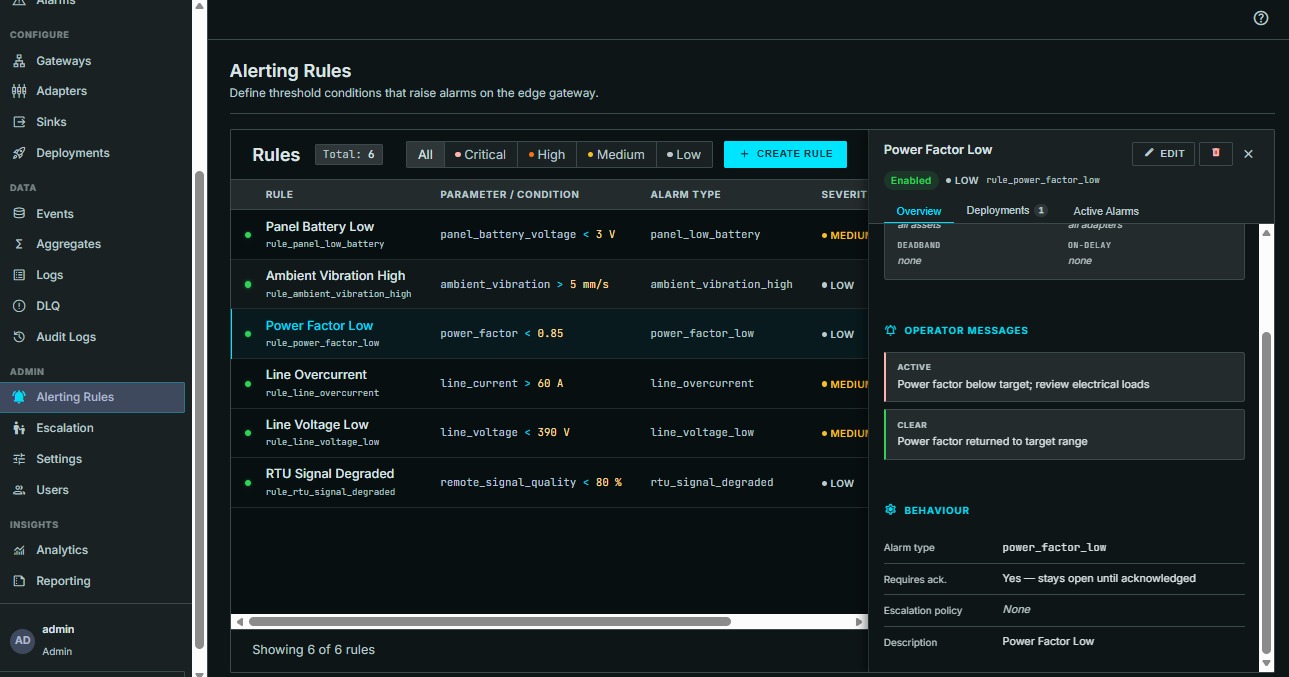The height and width of the screenshot is (677, 1289).
Task: Click the Alerting Rules bell icon
Action: coord(19,397)
